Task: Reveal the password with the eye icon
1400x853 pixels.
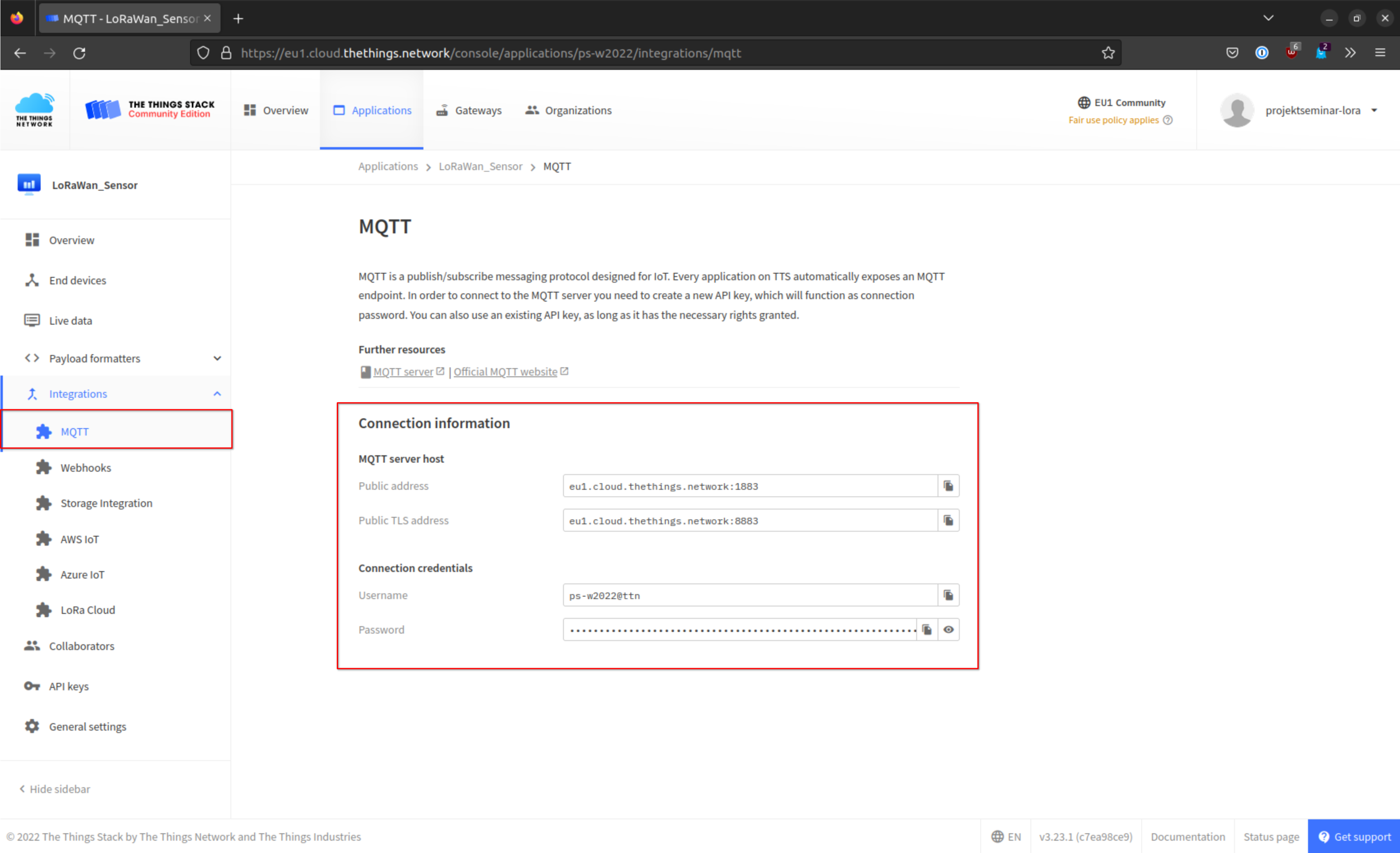Action: coord(948,629)
